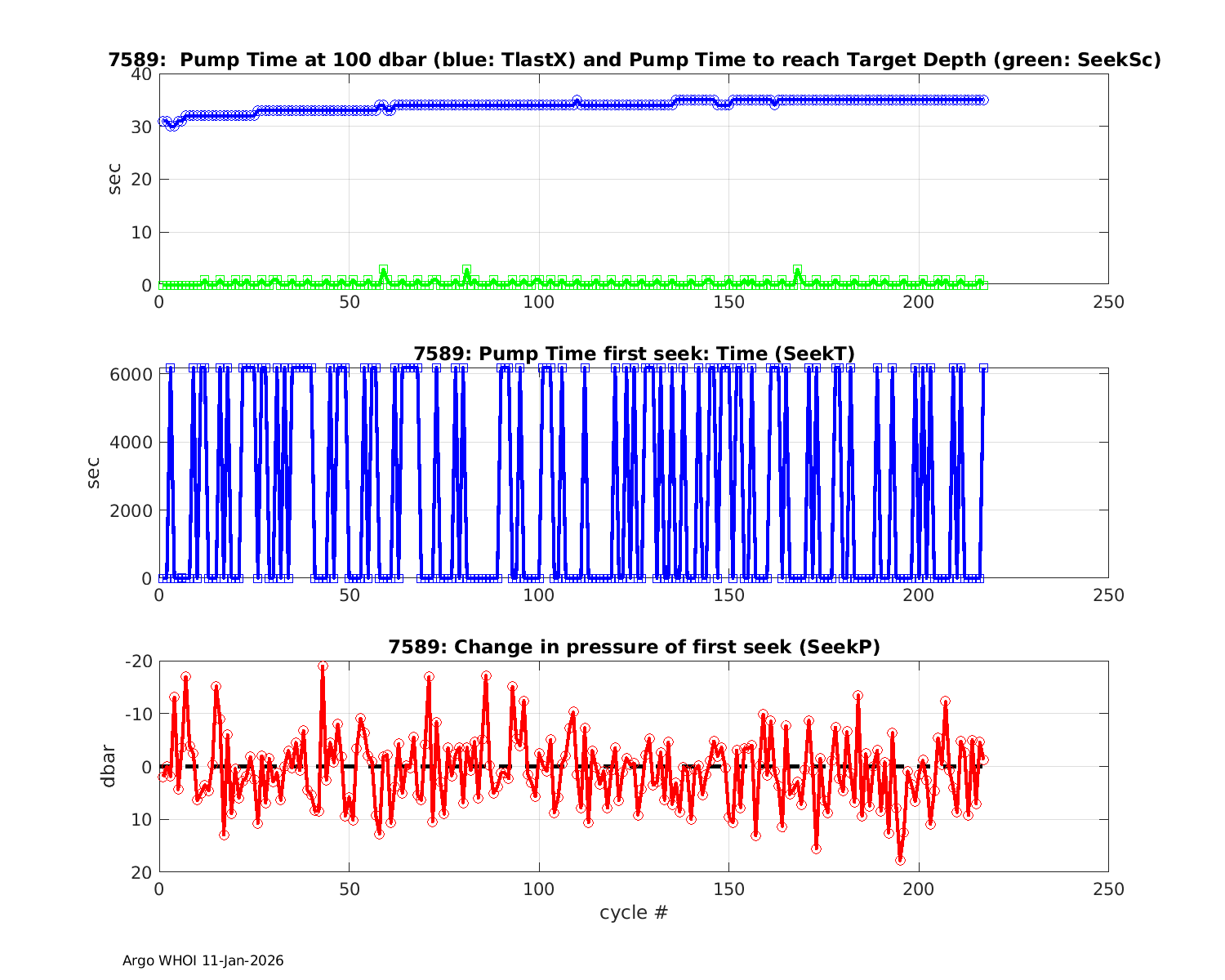Click the '100' x-axis tick of middle plot
This screenshot has width=1225, height=980.
(x=539, y=595)
